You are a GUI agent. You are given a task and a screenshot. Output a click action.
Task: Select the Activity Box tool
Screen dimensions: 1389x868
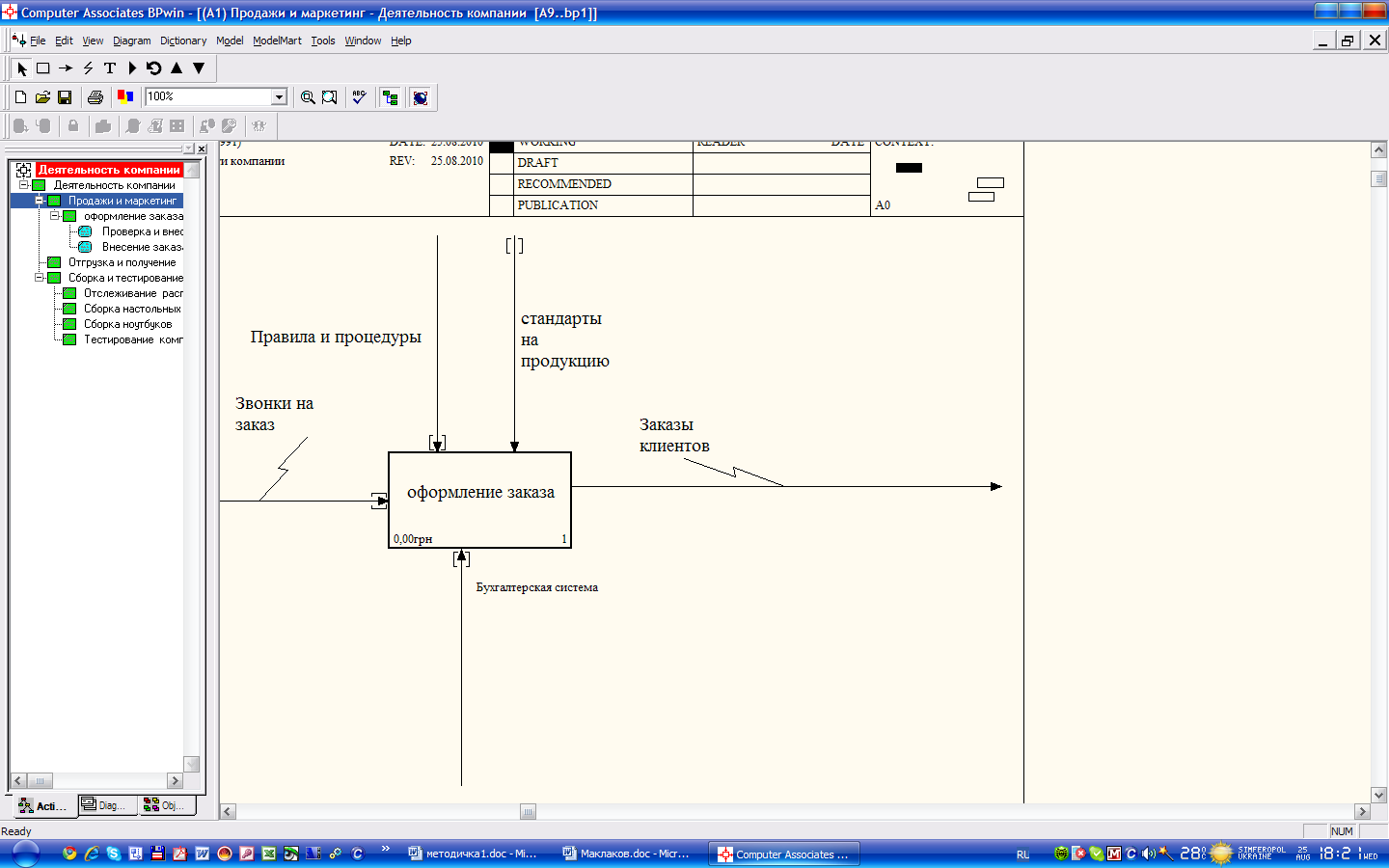[x=43, y=68]
